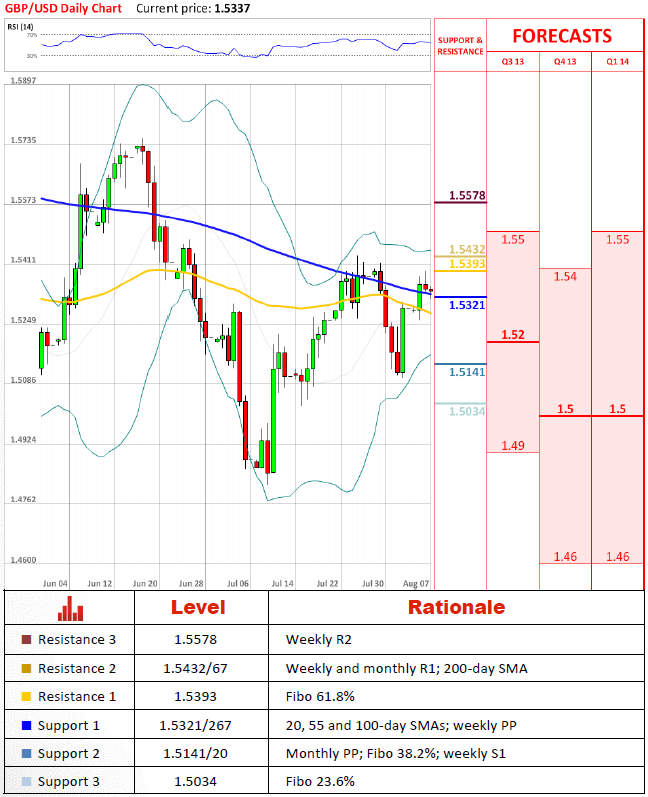The image size is (648, 797).
Task: Click the current price value 1.5337
Action: point(232,9)
